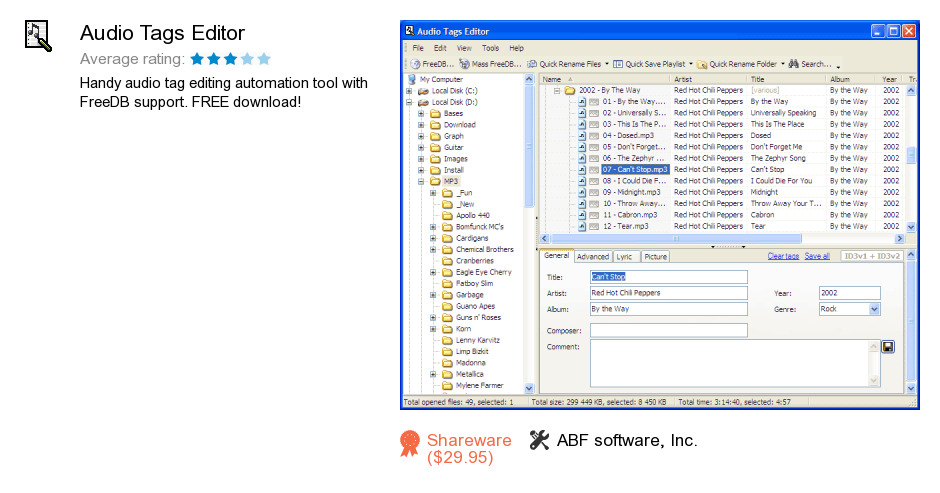The width and height of the screenshot is (940, 493).
Task: Select file 09 - Midnight.mp3
Action: 632,193
